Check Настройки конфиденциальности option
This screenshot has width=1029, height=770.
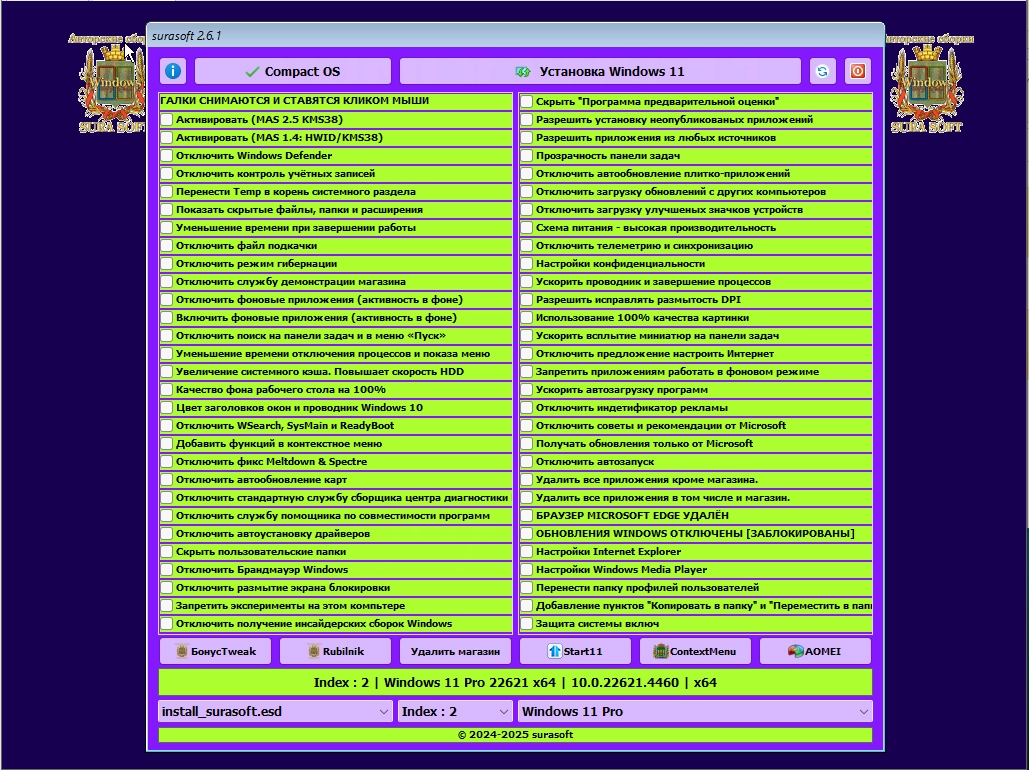tap(526, 263)
